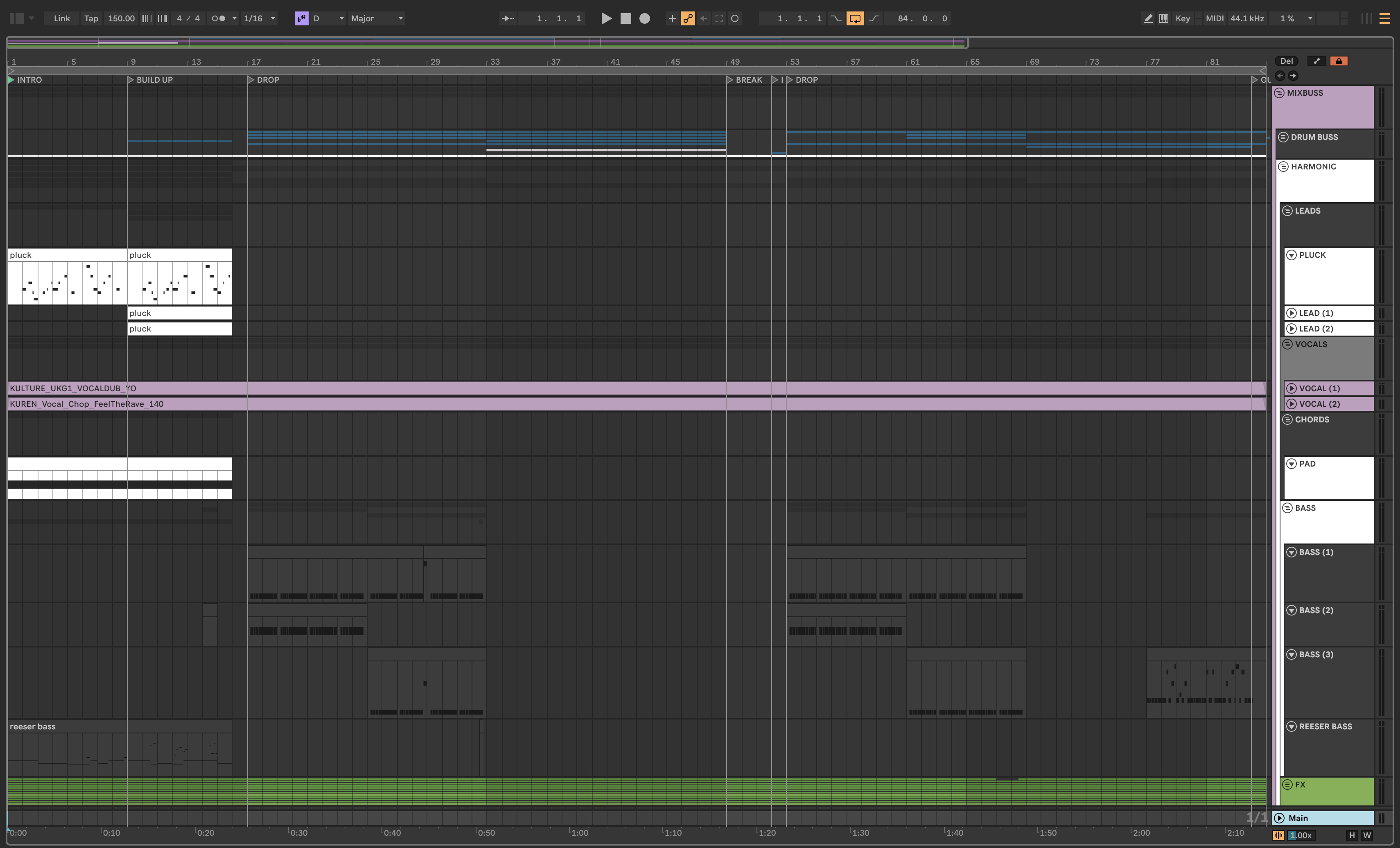Click the Follow playback arrow icon
1400x848 pixels.
pyautogui.click(x=507, y=18)
